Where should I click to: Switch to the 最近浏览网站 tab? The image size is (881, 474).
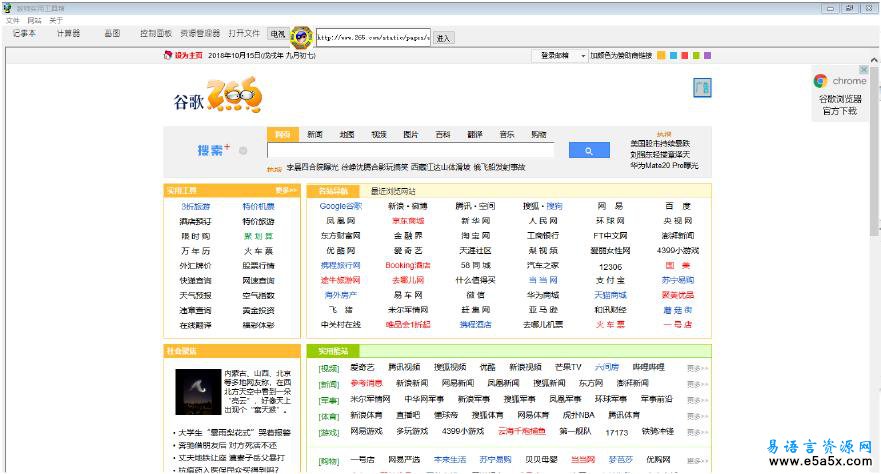393,191
